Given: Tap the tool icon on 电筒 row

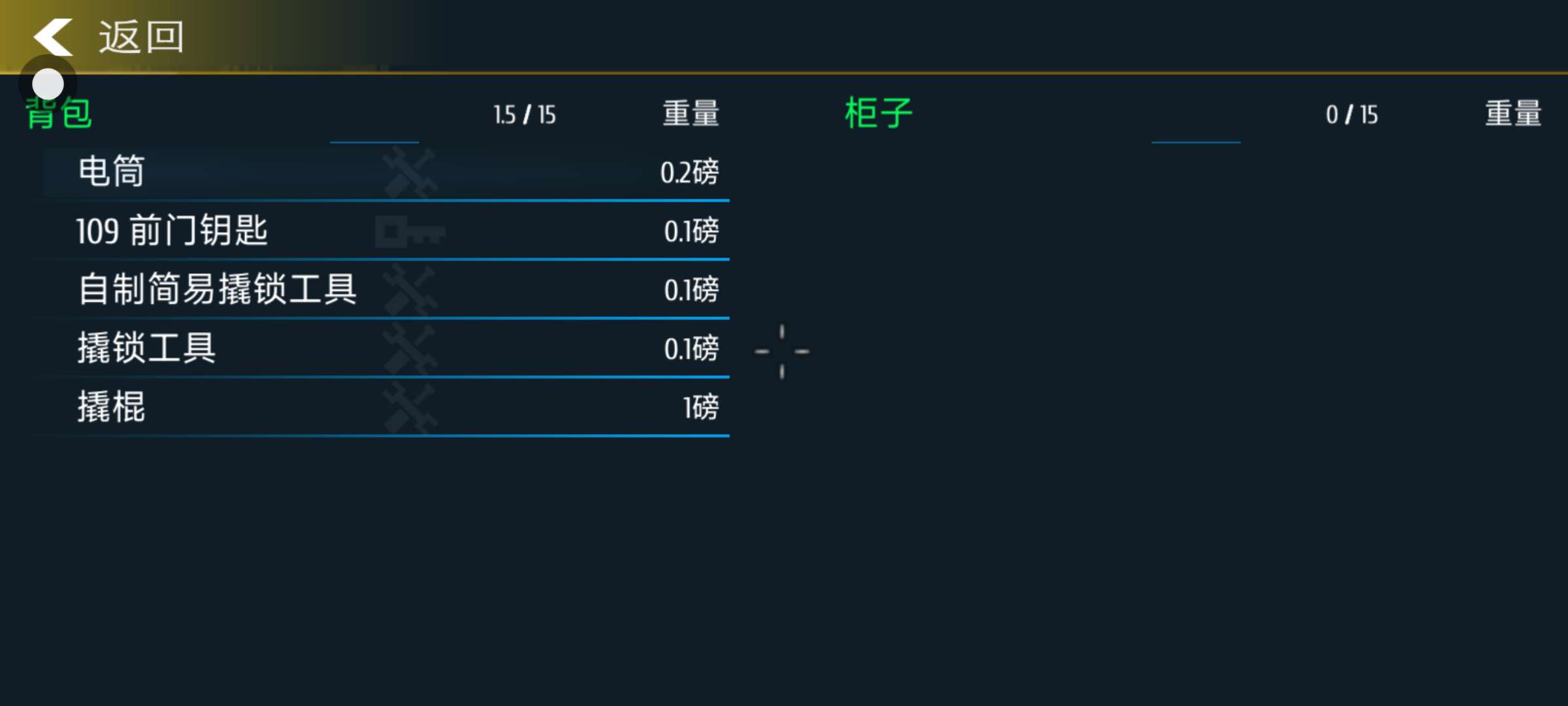Looking at the screenshot, I should pyautogui.click(x=410, y=173).
